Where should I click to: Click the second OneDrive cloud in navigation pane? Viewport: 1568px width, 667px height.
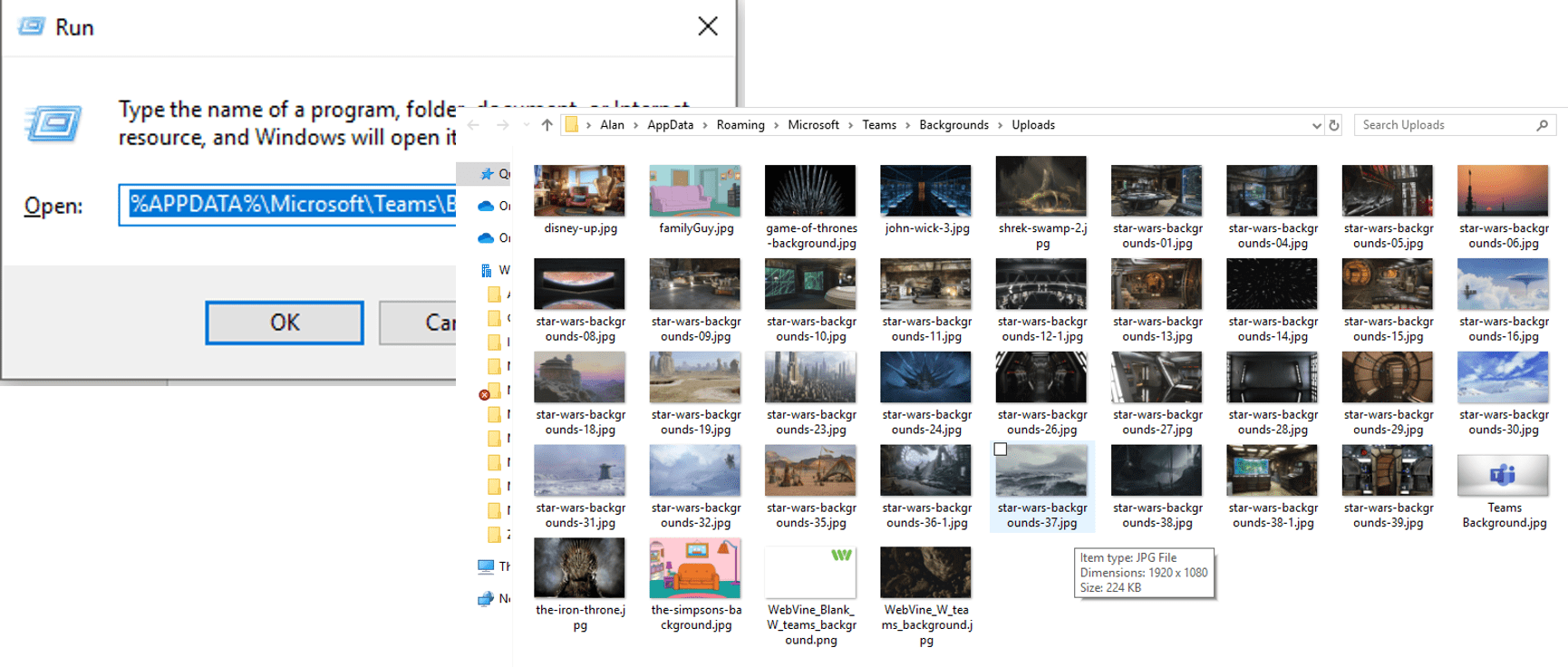tap(486, 238)
